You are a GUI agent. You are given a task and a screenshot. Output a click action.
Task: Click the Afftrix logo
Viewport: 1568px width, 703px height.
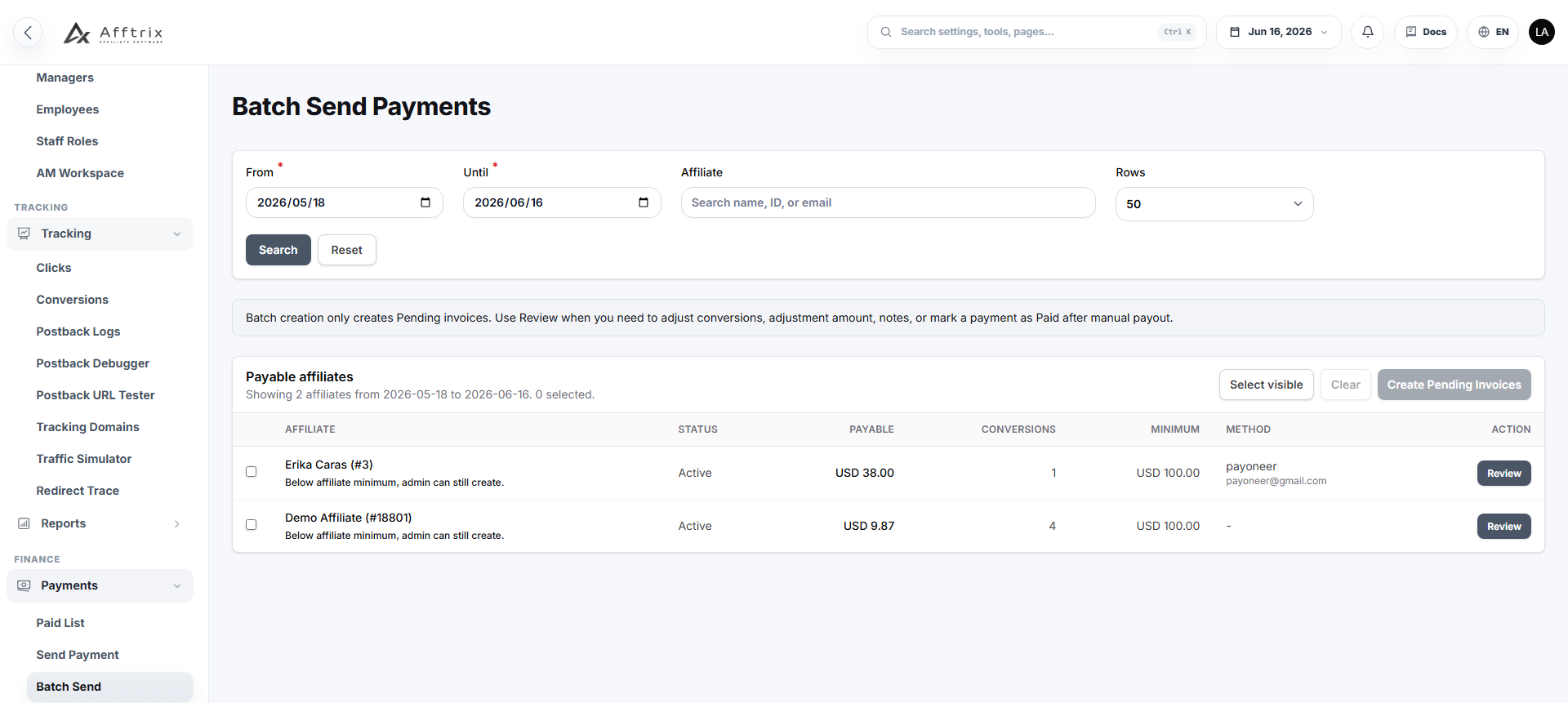114,33
